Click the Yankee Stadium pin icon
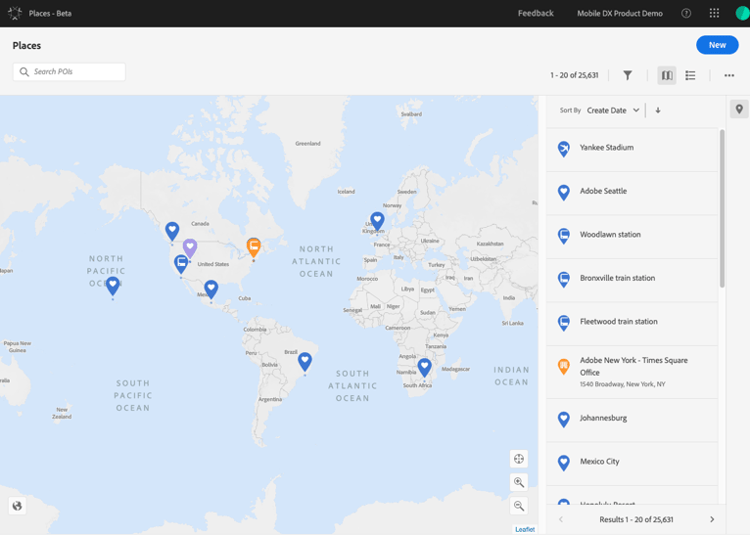The image size is (750, 535). coord(564,149)
